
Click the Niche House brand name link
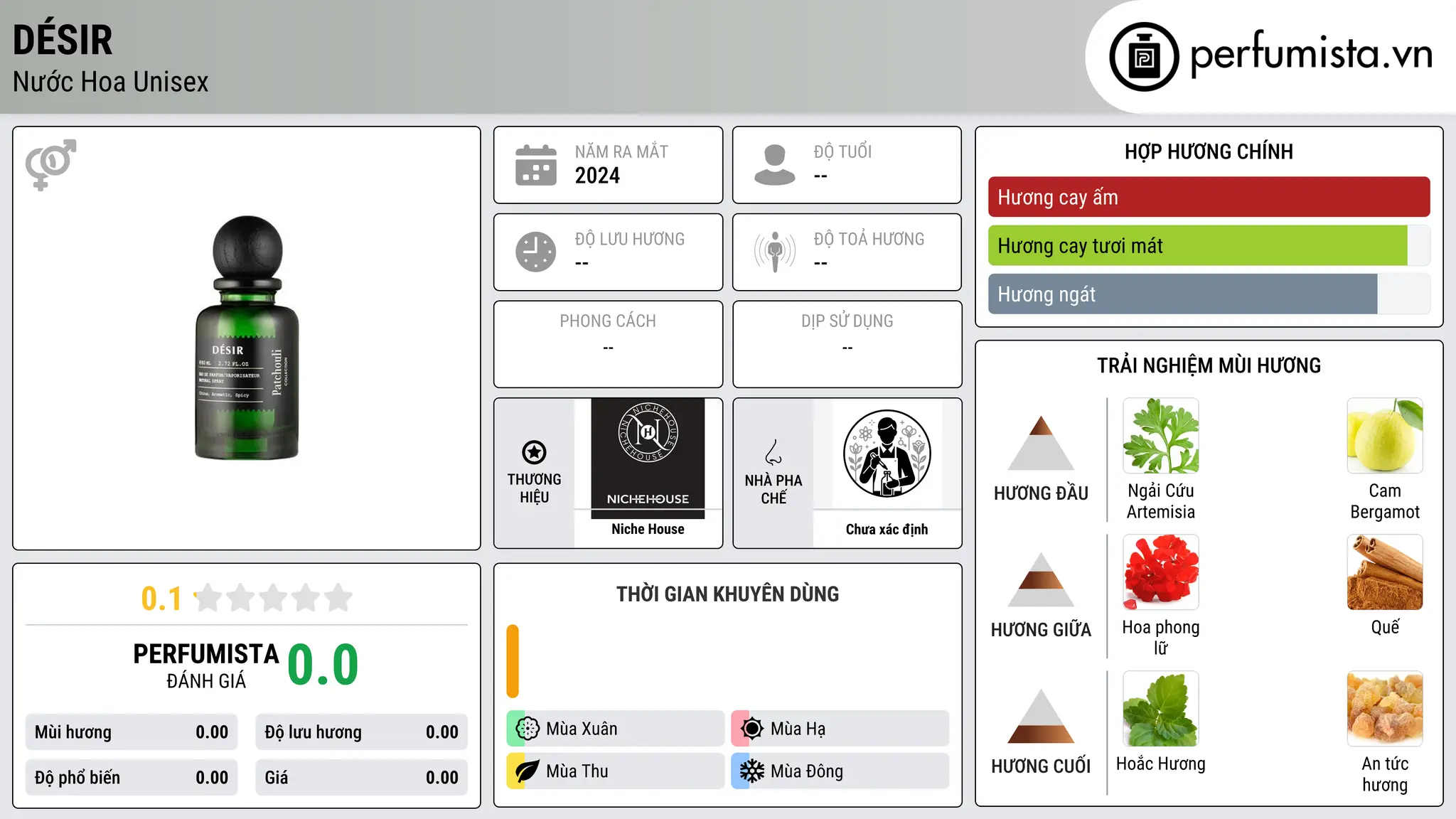coord(648,529)
